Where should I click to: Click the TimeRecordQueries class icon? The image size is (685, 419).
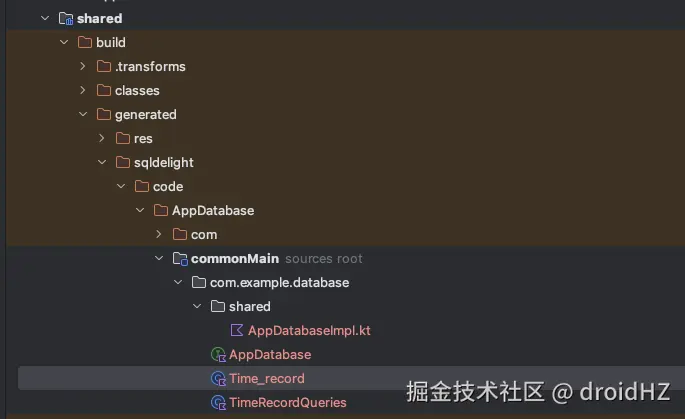coord(218,402)
